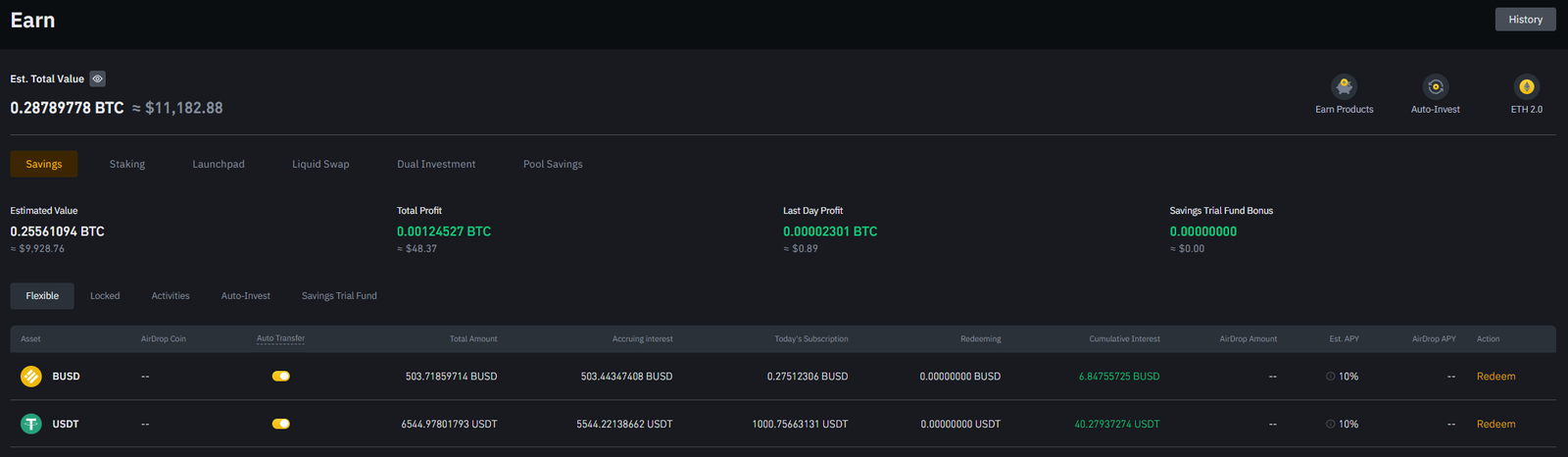
Task: Click the Auto Transfer column header
Action: [280, 338]
